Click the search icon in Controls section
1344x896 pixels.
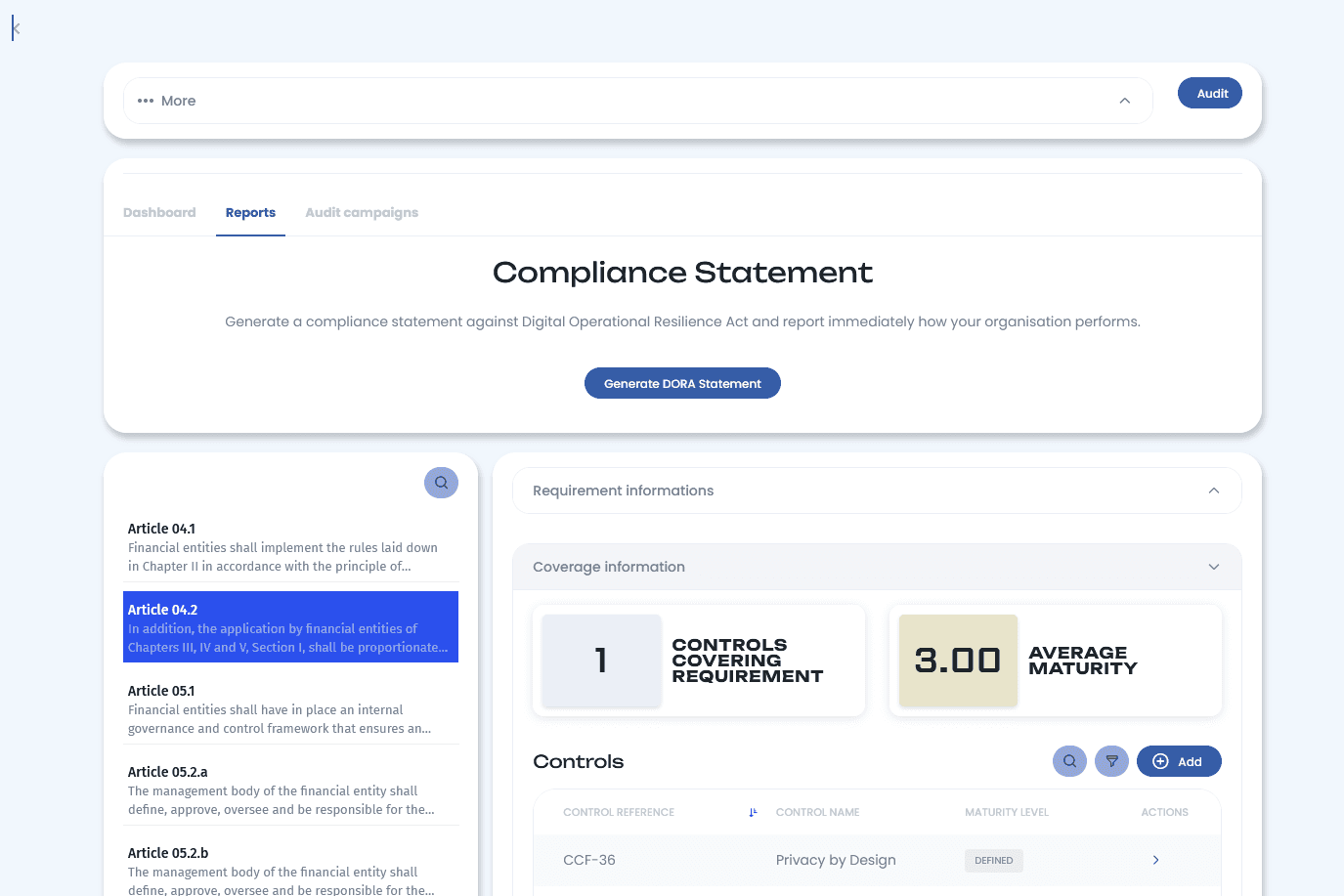coord(1069,761)
